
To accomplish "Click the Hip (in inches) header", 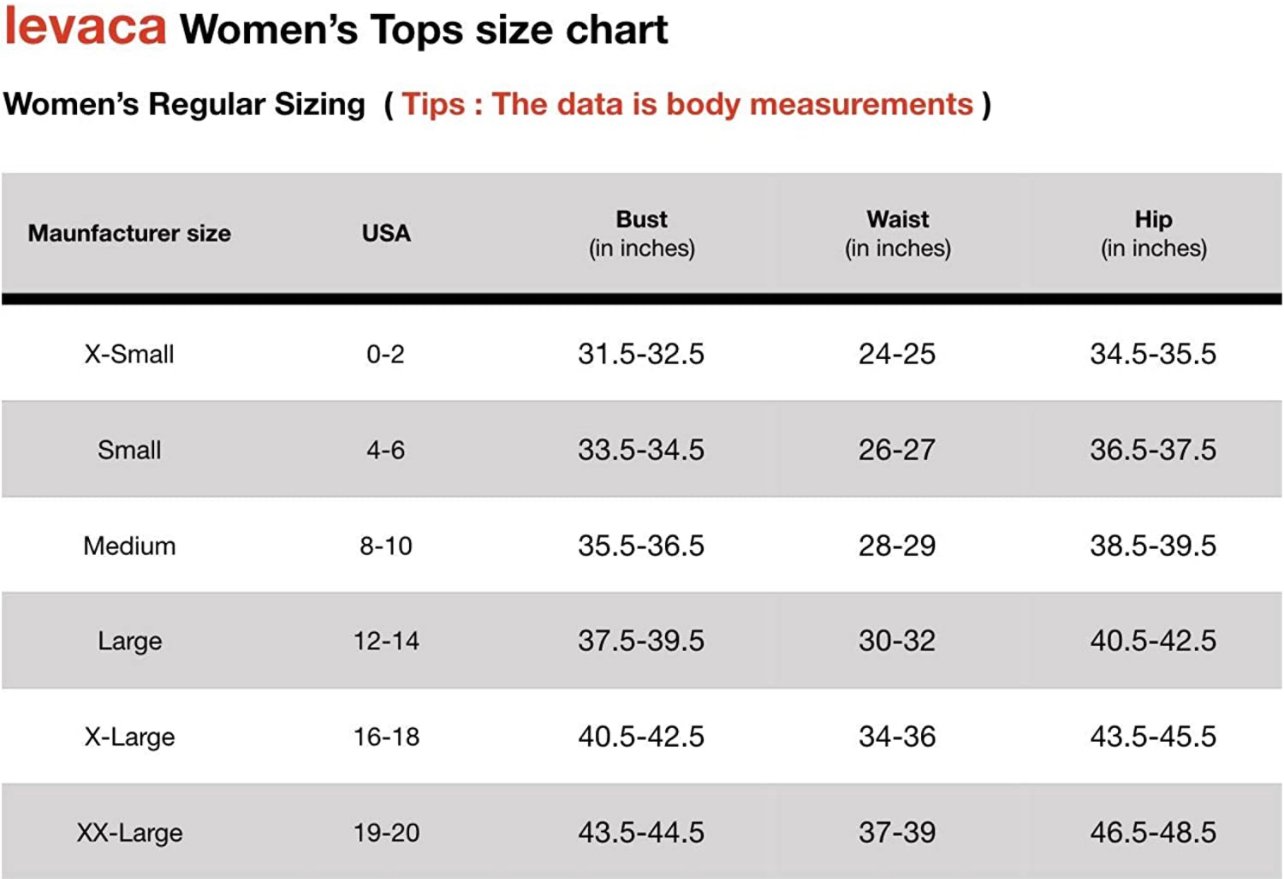I will coord(1154,234).
